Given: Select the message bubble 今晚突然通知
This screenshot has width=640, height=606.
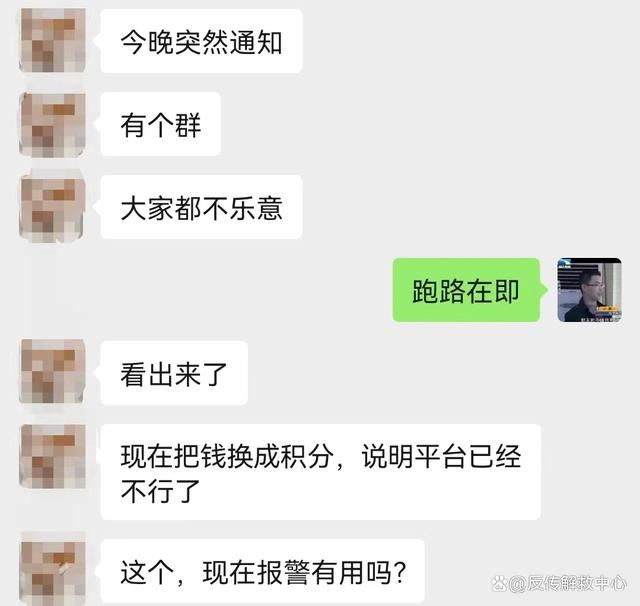Looking at the screenshot, I should (201, 41).
